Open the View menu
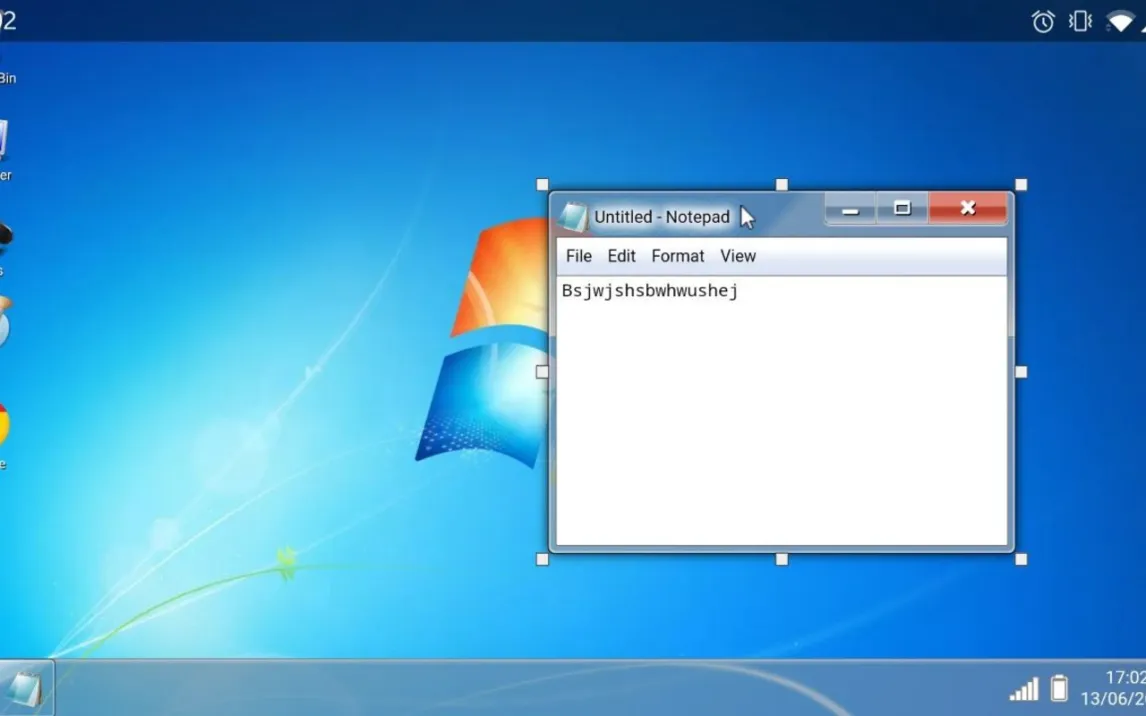Screen dimensions: 1146x716 (738, 256)
